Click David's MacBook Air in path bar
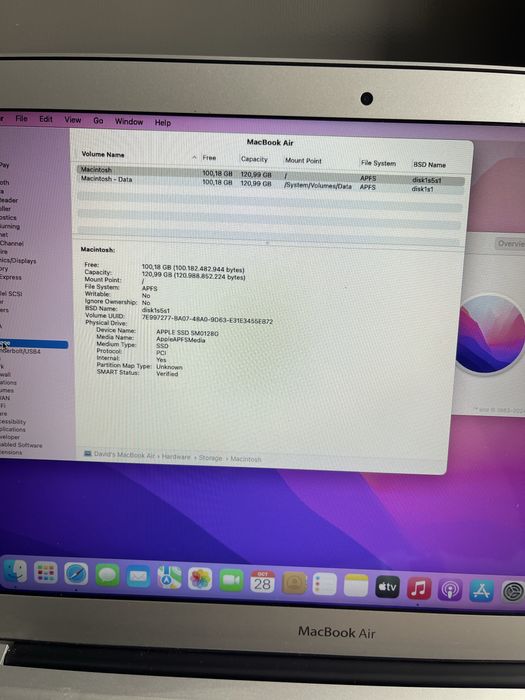The height and width of the screenshot is (700, 525). [x=125, y=455]
